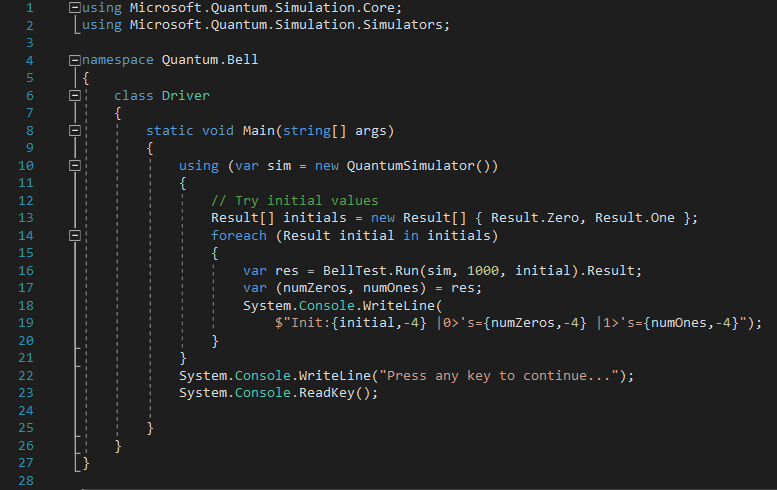Click line number 1 in the gutter
777x490 pixels.
tap(30, 8)
